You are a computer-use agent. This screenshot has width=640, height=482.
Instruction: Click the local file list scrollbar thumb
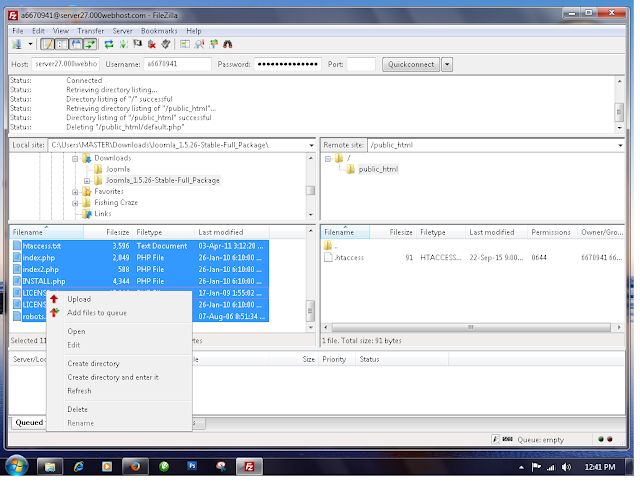click(310, 311)
